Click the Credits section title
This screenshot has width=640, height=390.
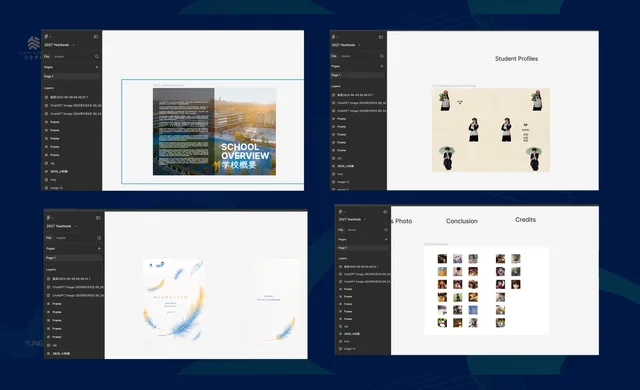pos(525,220)
